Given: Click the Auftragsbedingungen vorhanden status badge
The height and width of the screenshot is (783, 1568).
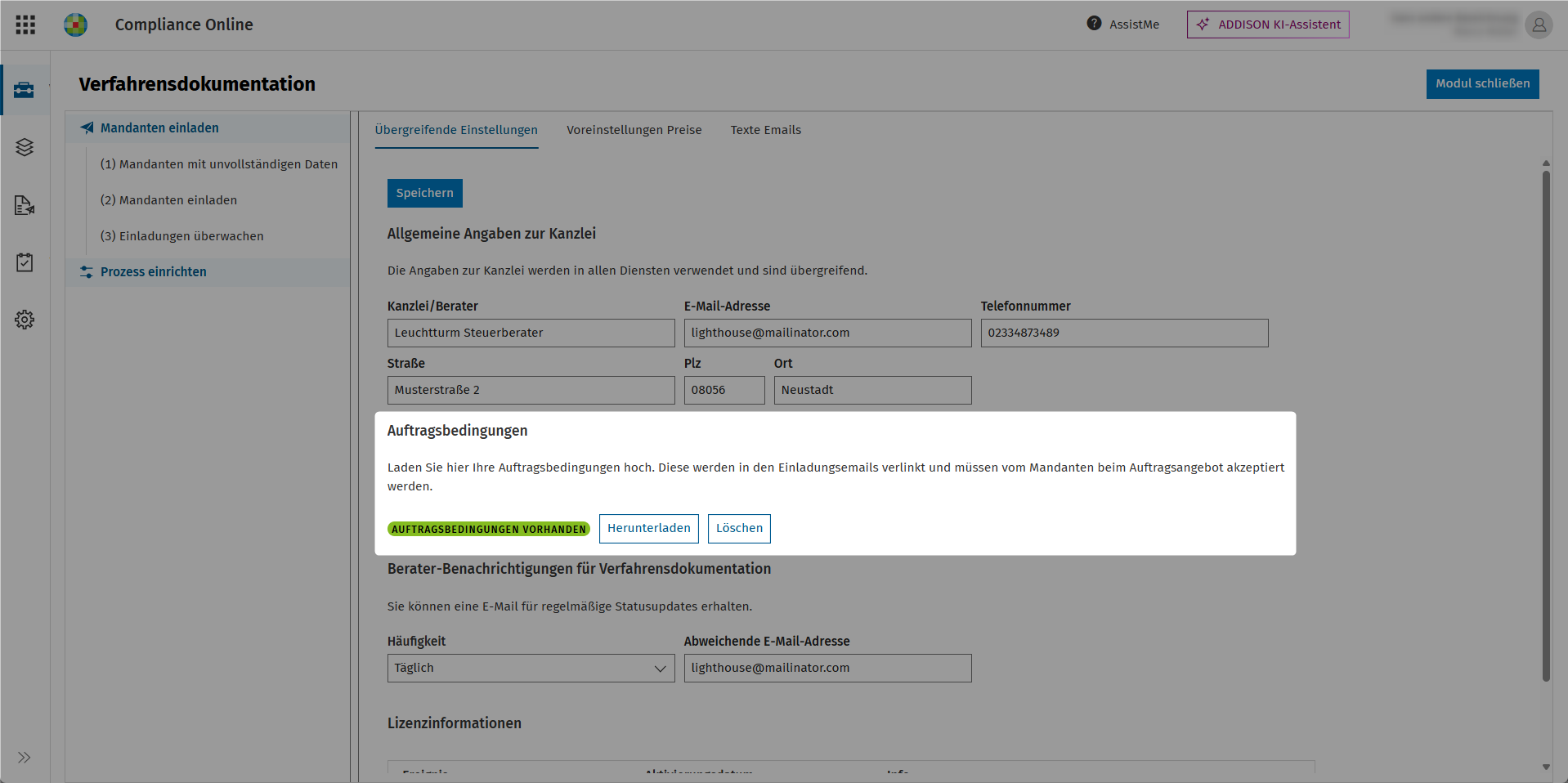Looking at the screenshot, I should [x=488, y=529].
